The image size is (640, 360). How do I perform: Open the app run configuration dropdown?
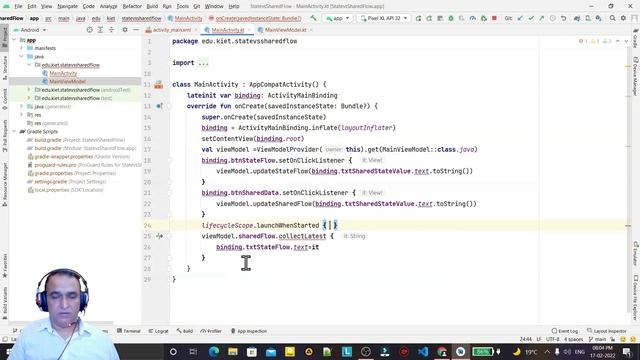click(x=338, y=18)
